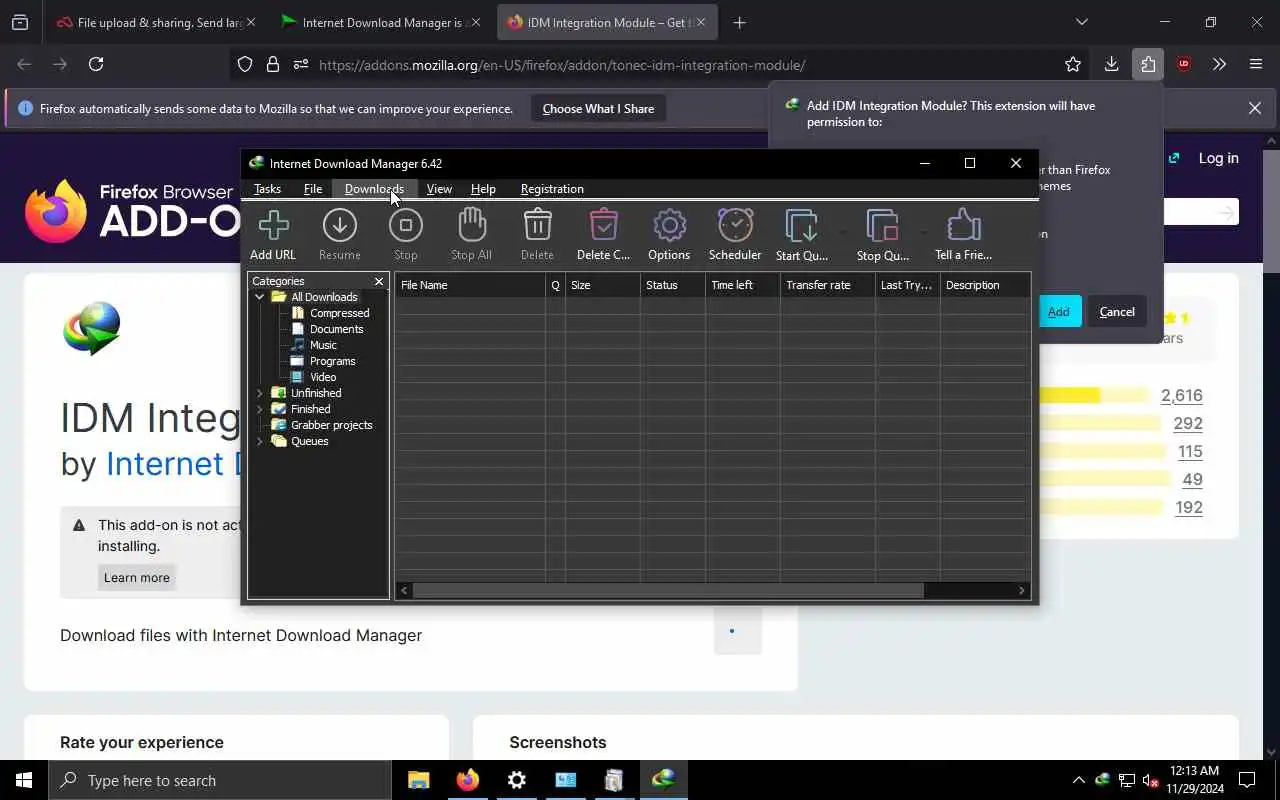The image size is (1280, 800).
Task: Collapse the All Downloads tree node
Action: tap(260, 297)
